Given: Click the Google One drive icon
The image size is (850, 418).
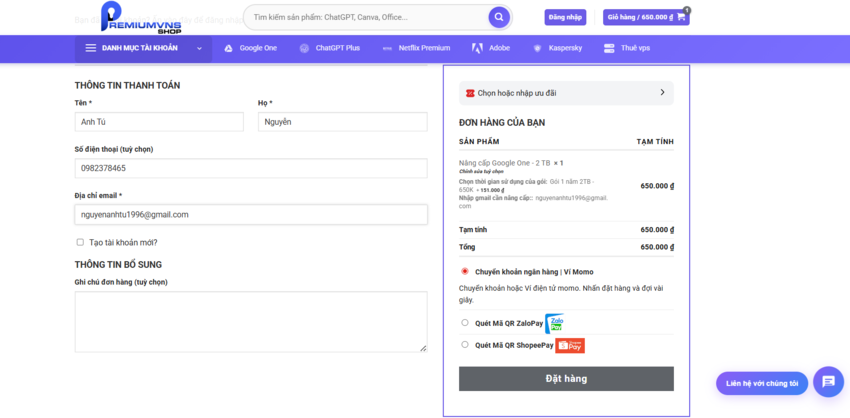Looking at the screenshot, I should click(229, 48).
